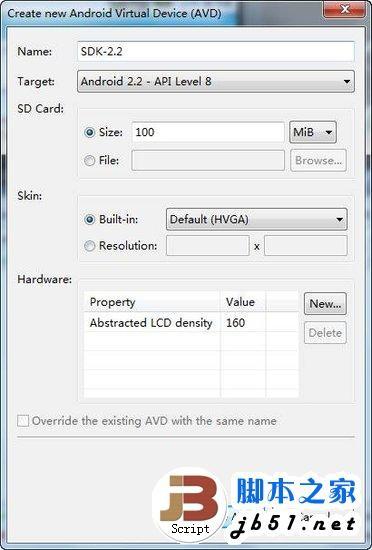
Task: Click the Browse... button
Action: tap(318, 161)
